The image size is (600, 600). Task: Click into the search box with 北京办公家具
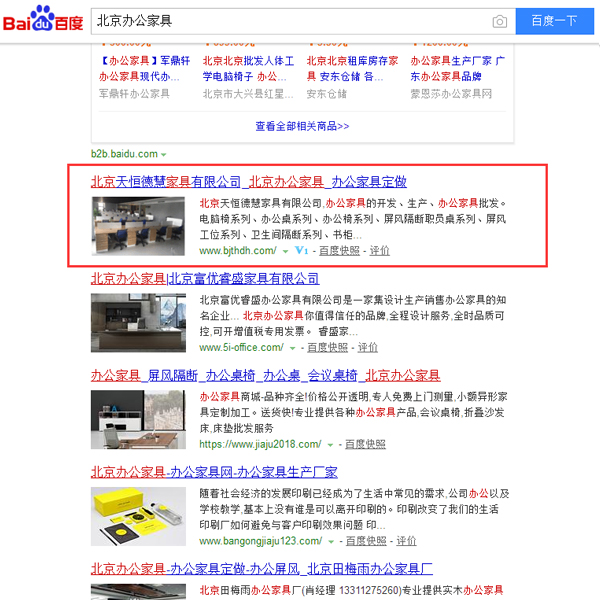coord(290,21)
